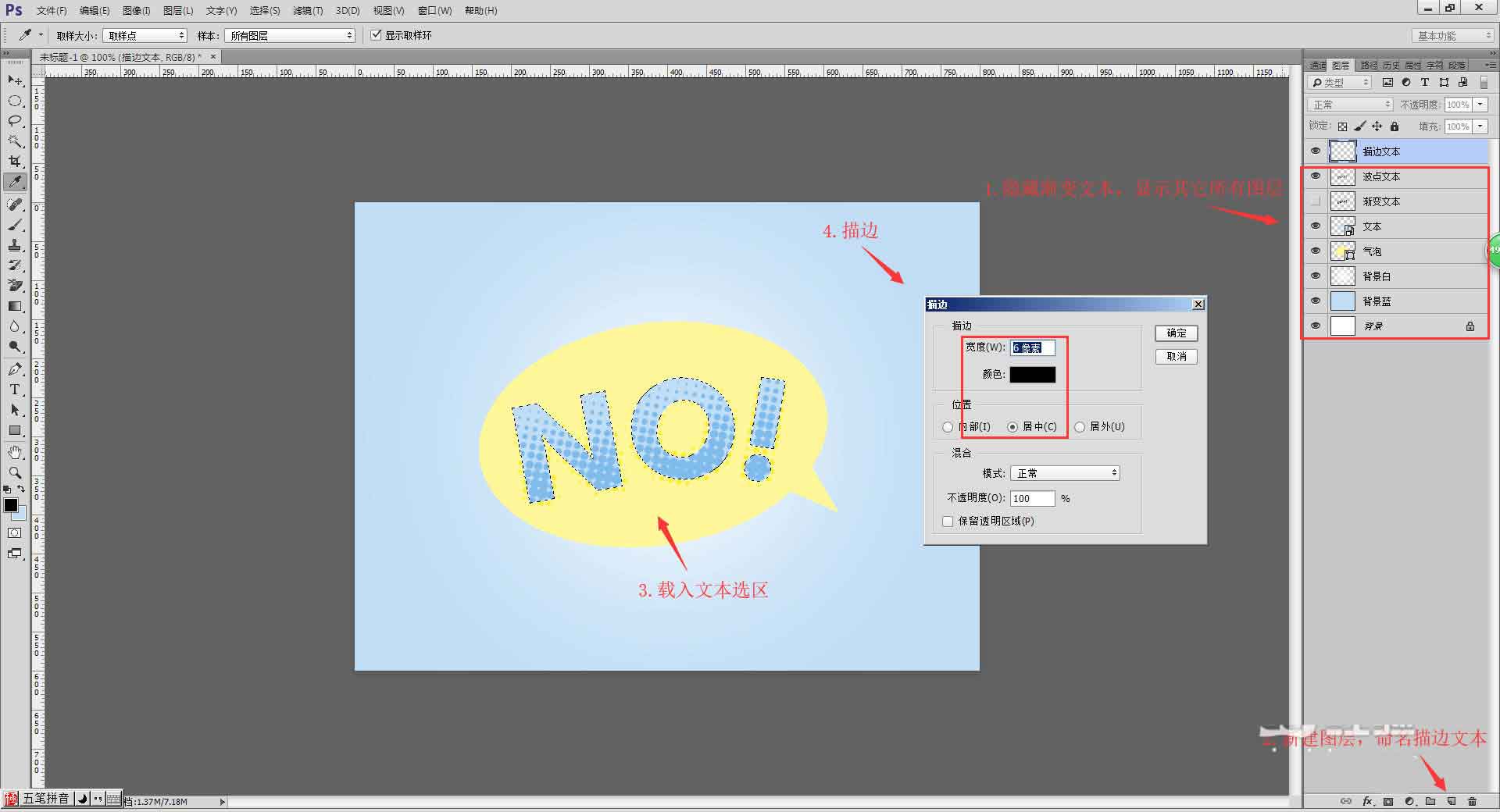The width and height of the screenshot is (1500, 812).
Task: Open the Layers panel options menu
Action: [1489, 65]
